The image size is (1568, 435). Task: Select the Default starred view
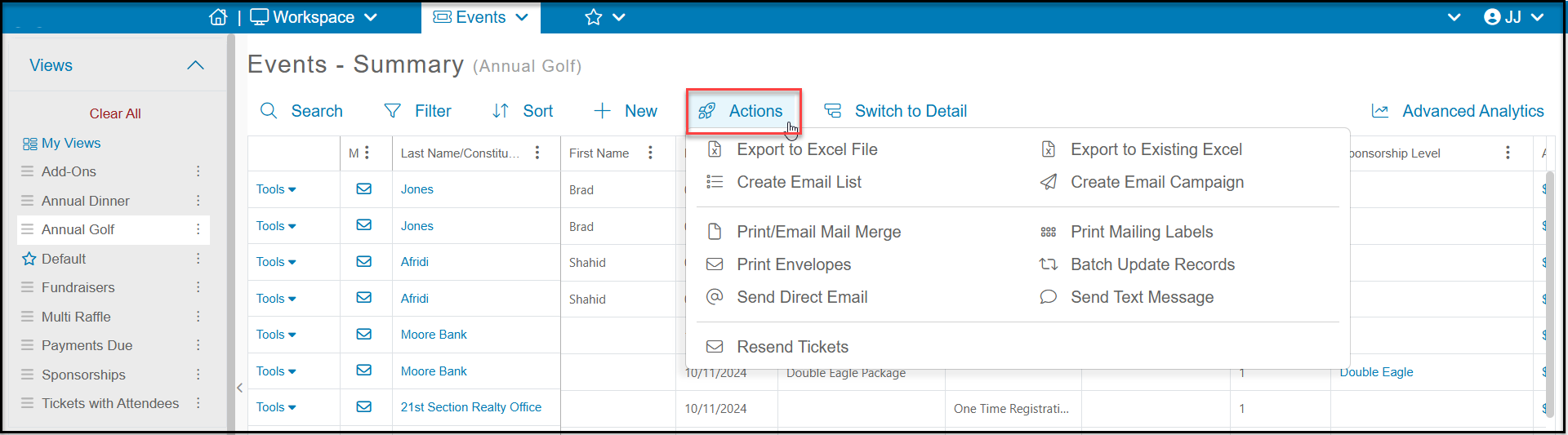pos(64,259)
